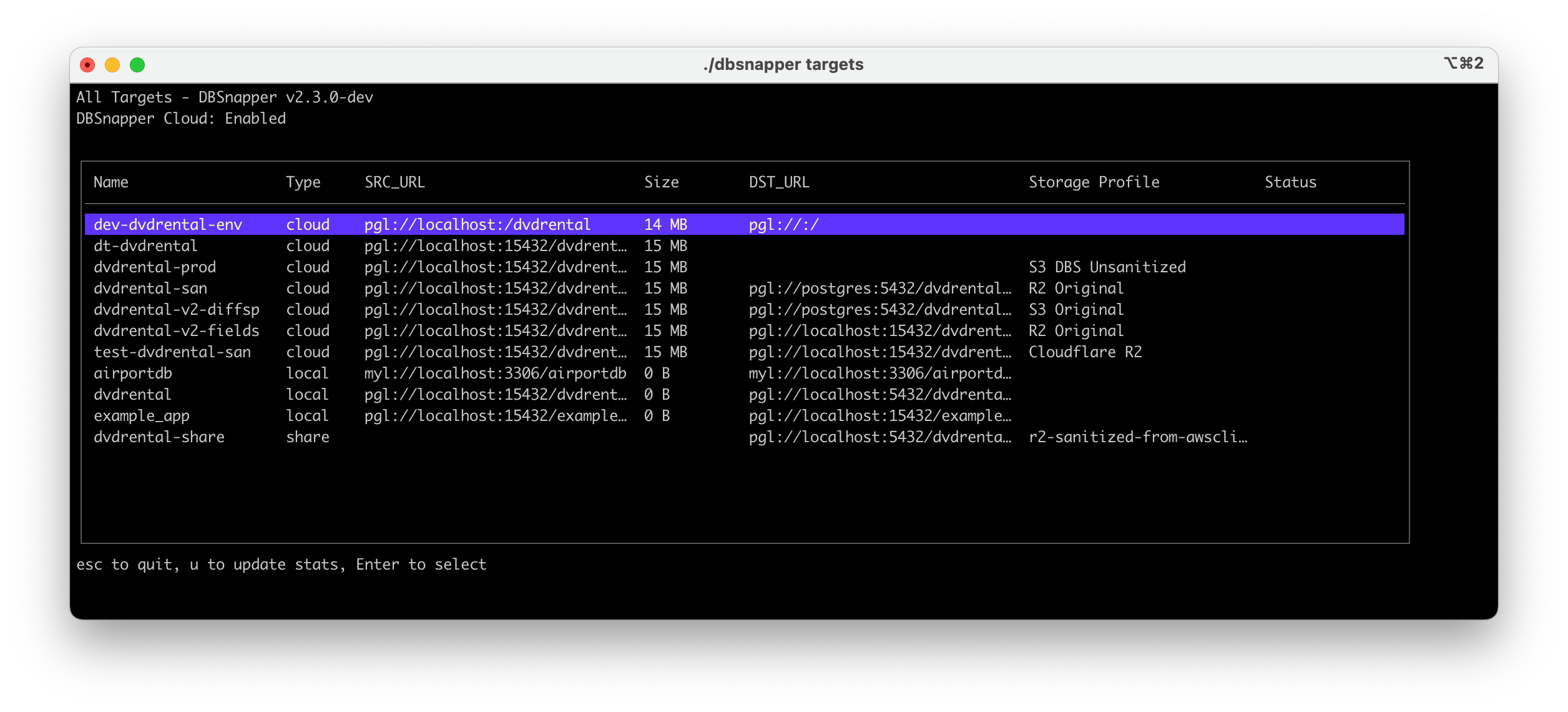
Task: Click the green zoom window button
Action: [137, 65]
